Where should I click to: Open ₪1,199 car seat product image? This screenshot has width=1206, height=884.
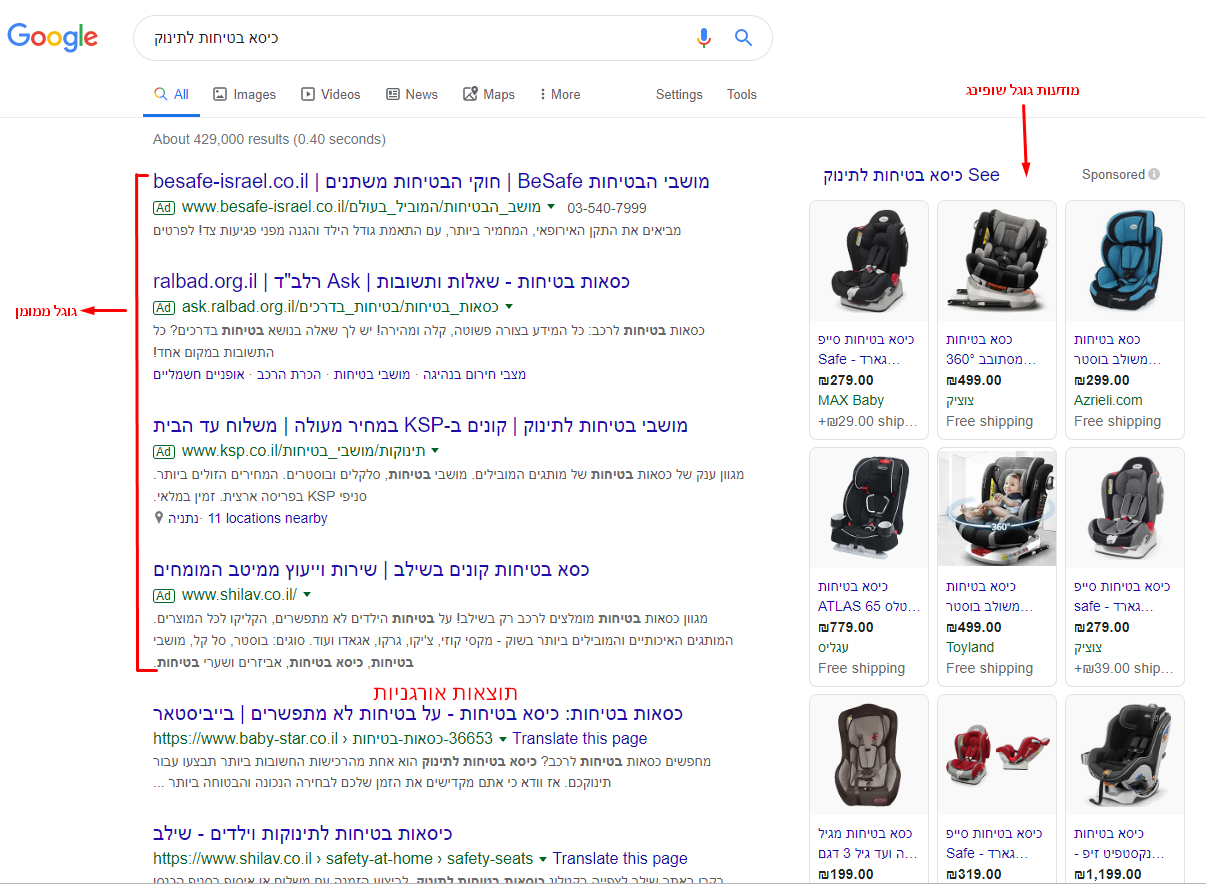tap(1124, 756)
